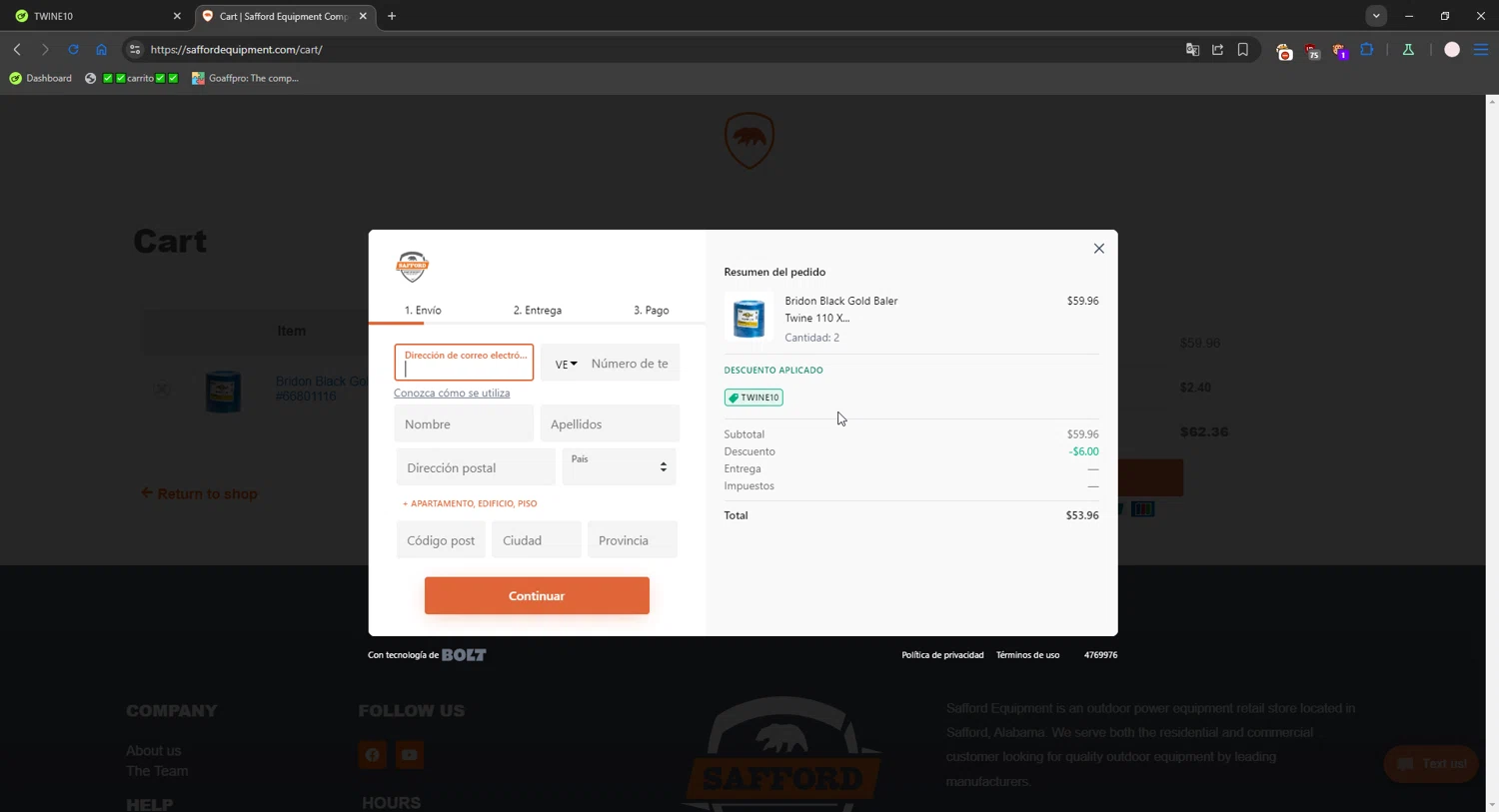
Task: Open the blue extensions puzzle icon
Action: coord(1367,49)
